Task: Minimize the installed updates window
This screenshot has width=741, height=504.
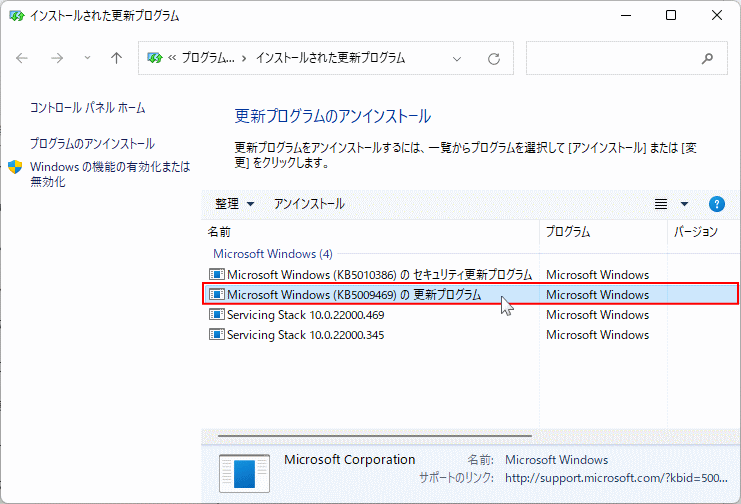Action: pos(626,16)
